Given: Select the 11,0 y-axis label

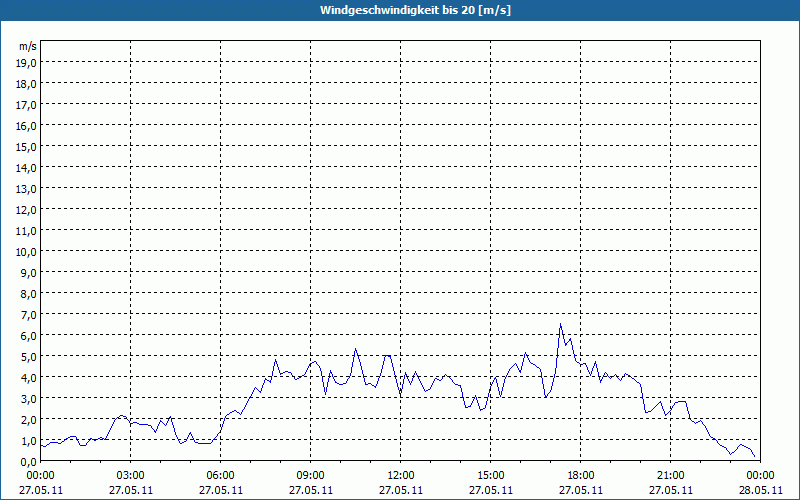Looking at the screenshot, I should point(28,231).
